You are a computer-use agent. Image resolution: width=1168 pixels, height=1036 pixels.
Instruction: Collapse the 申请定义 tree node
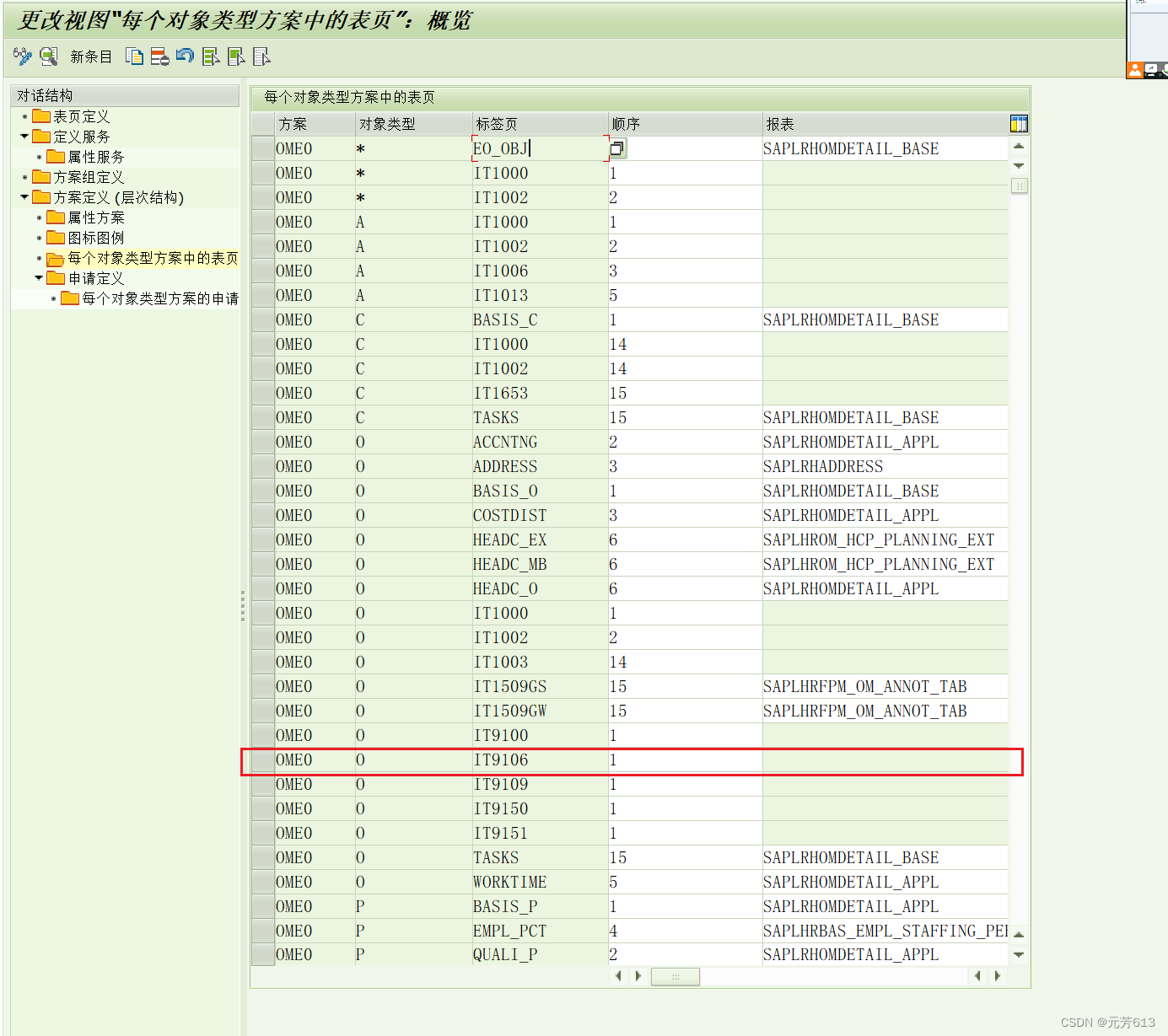pyautogui.click(x=39, y=277)
